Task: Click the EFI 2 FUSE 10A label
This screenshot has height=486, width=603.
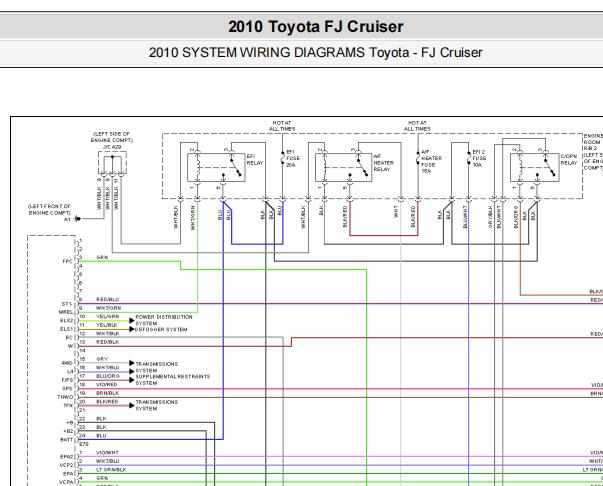Action: 479,158
